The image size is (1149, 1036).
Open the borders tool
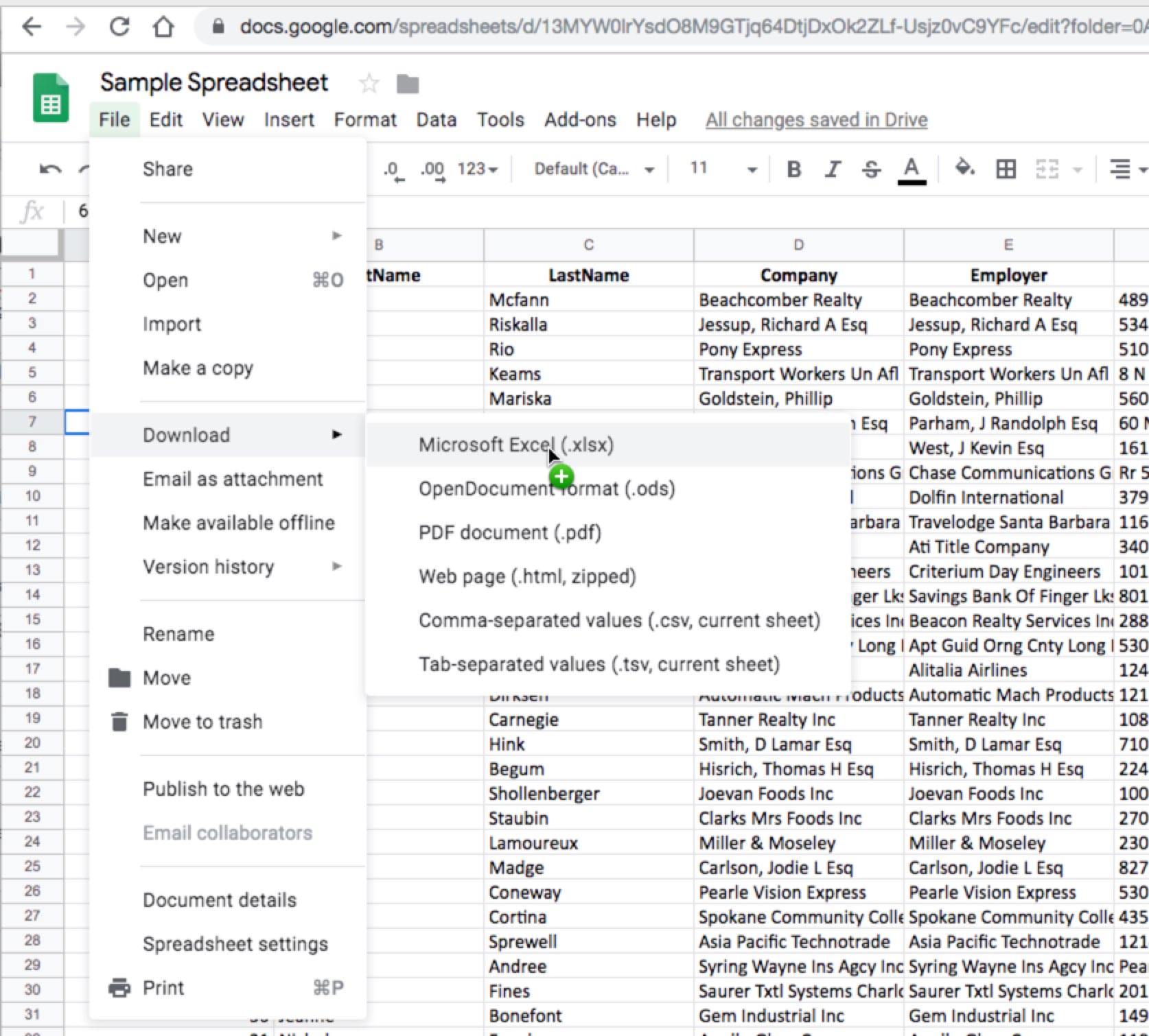pos(1006,169)
